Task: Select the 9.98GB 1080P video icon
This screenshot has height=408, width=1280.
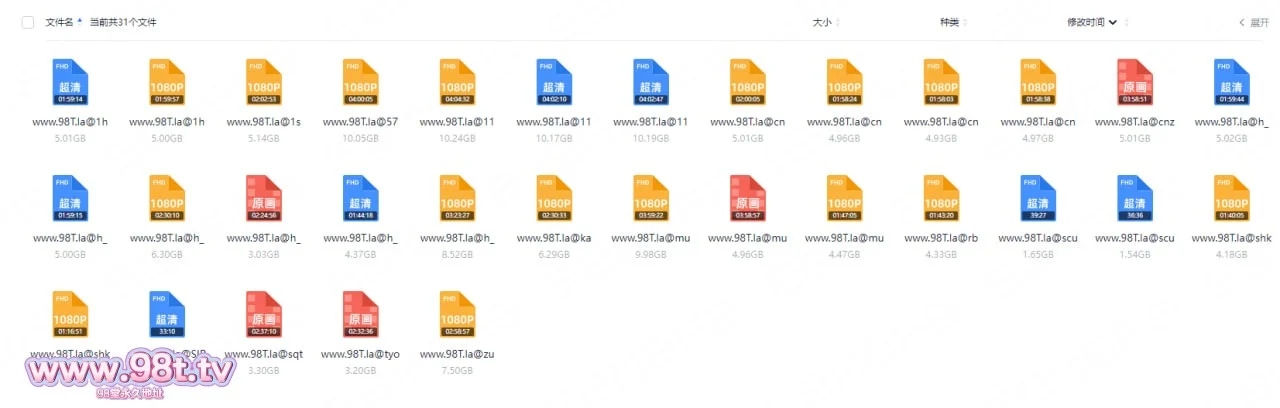Action: tap(651, 198)
